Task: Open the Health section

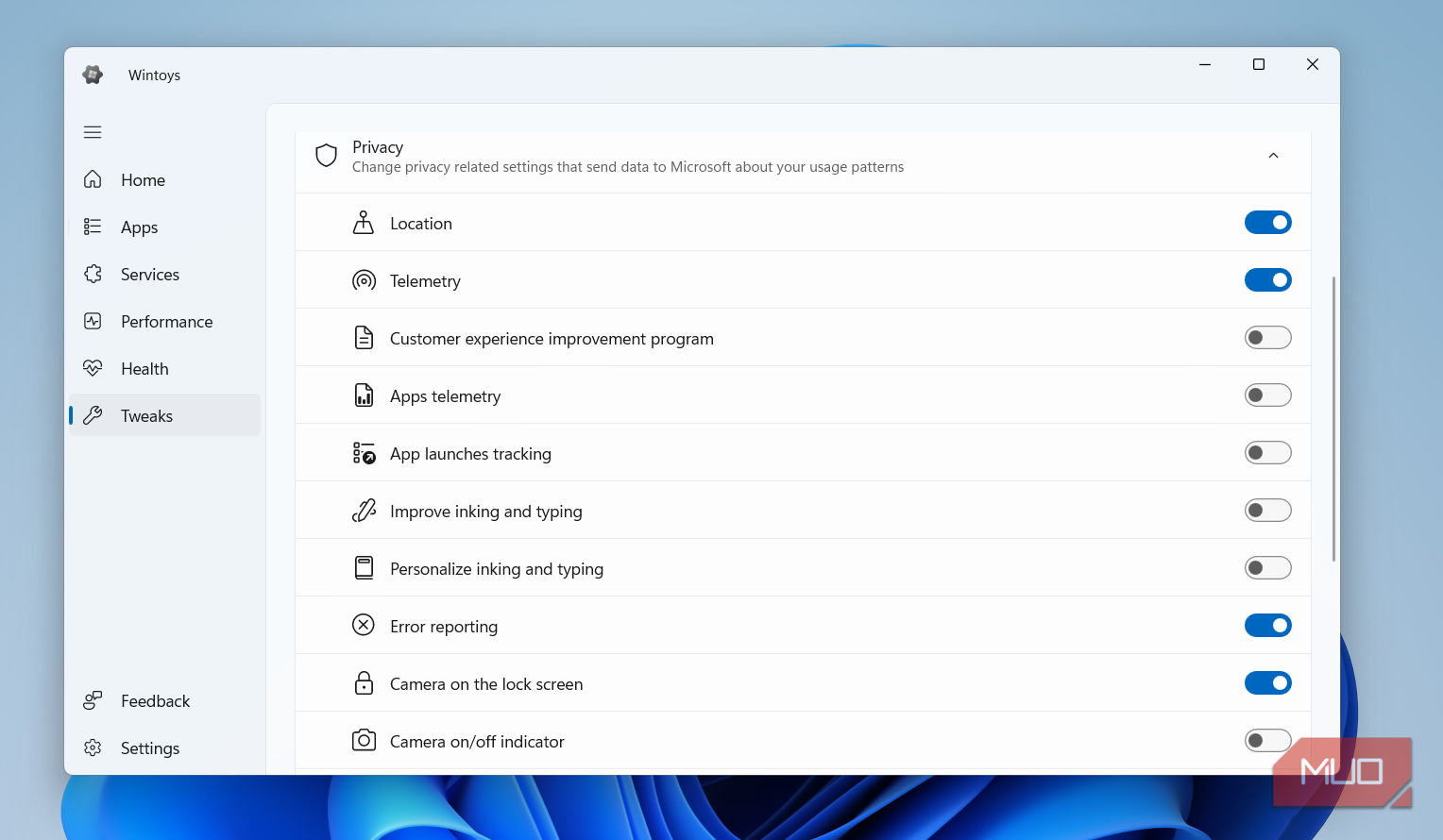Action: click(164, 368)
